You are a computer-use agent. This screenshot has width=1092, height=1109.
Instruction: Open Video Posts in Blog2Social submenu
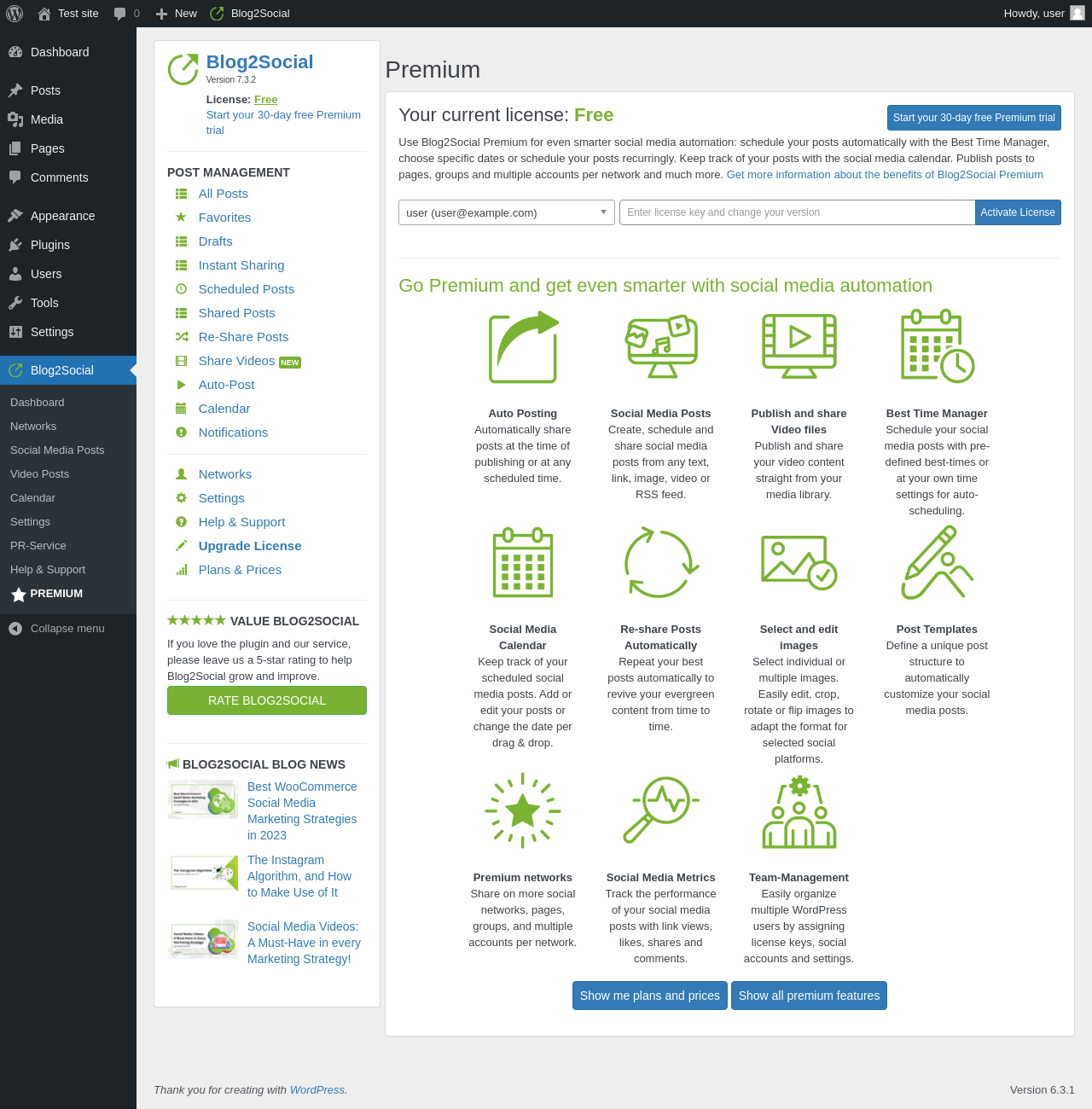click(39, 474)
